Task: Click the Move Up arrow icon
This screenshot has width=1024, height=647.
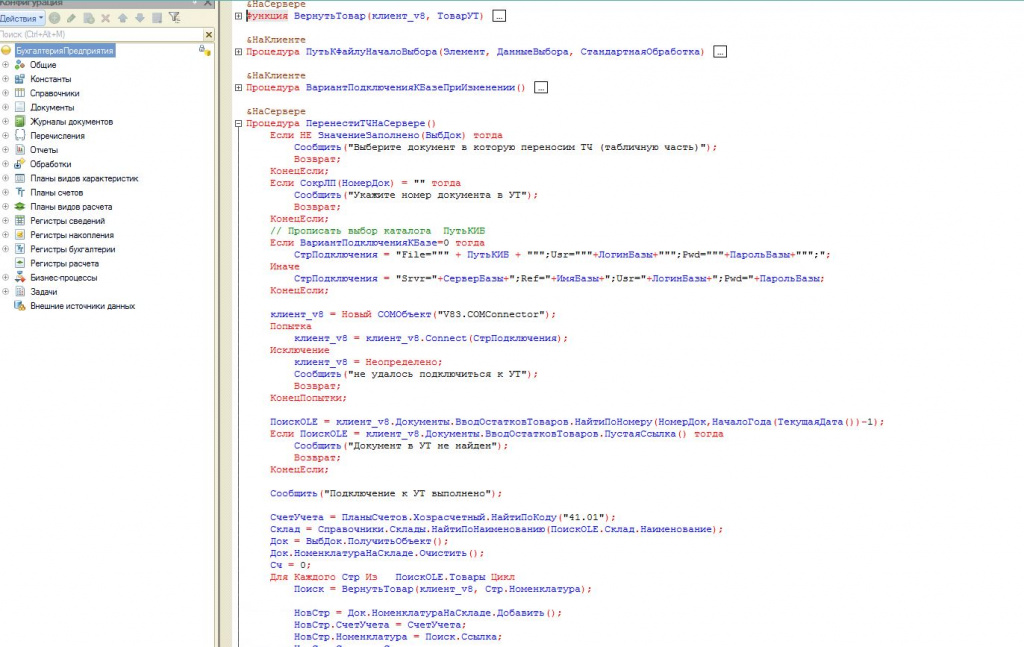Action: 122,18
